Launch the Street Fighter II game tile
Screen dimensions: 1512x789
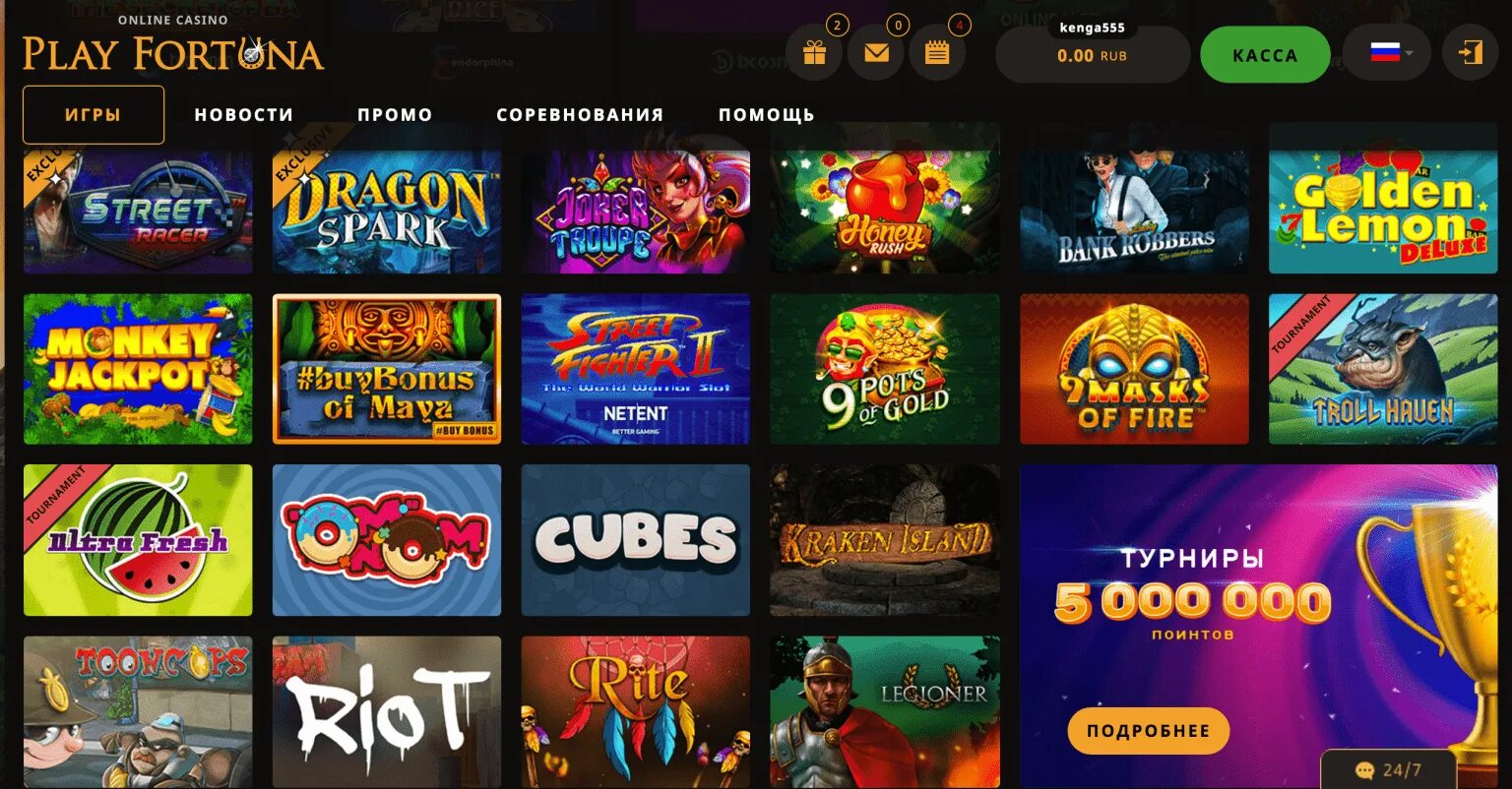pos(636,369)
